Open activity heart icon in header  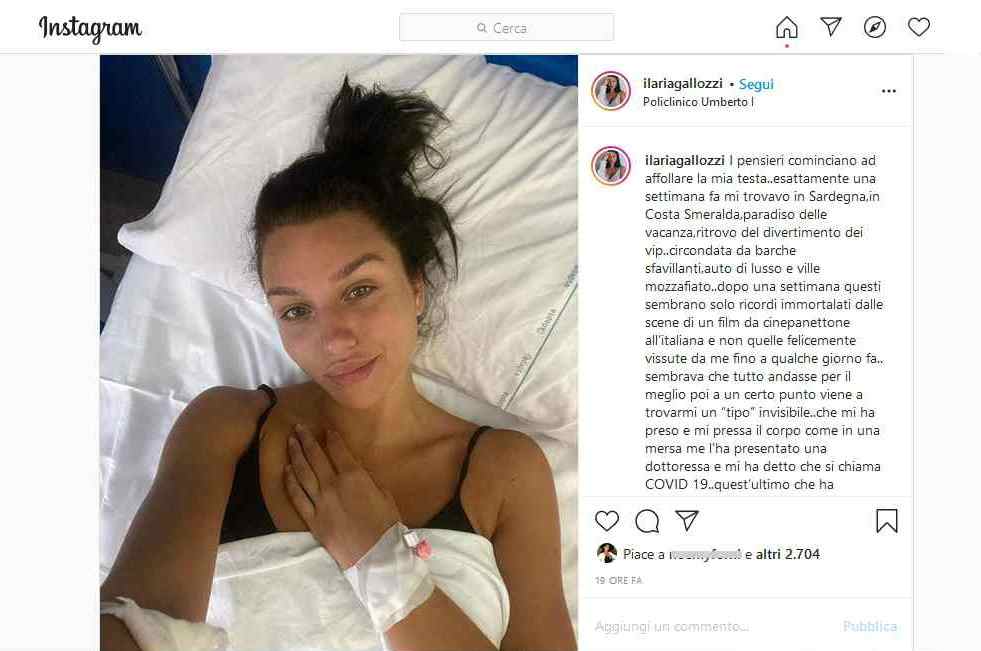918,27
